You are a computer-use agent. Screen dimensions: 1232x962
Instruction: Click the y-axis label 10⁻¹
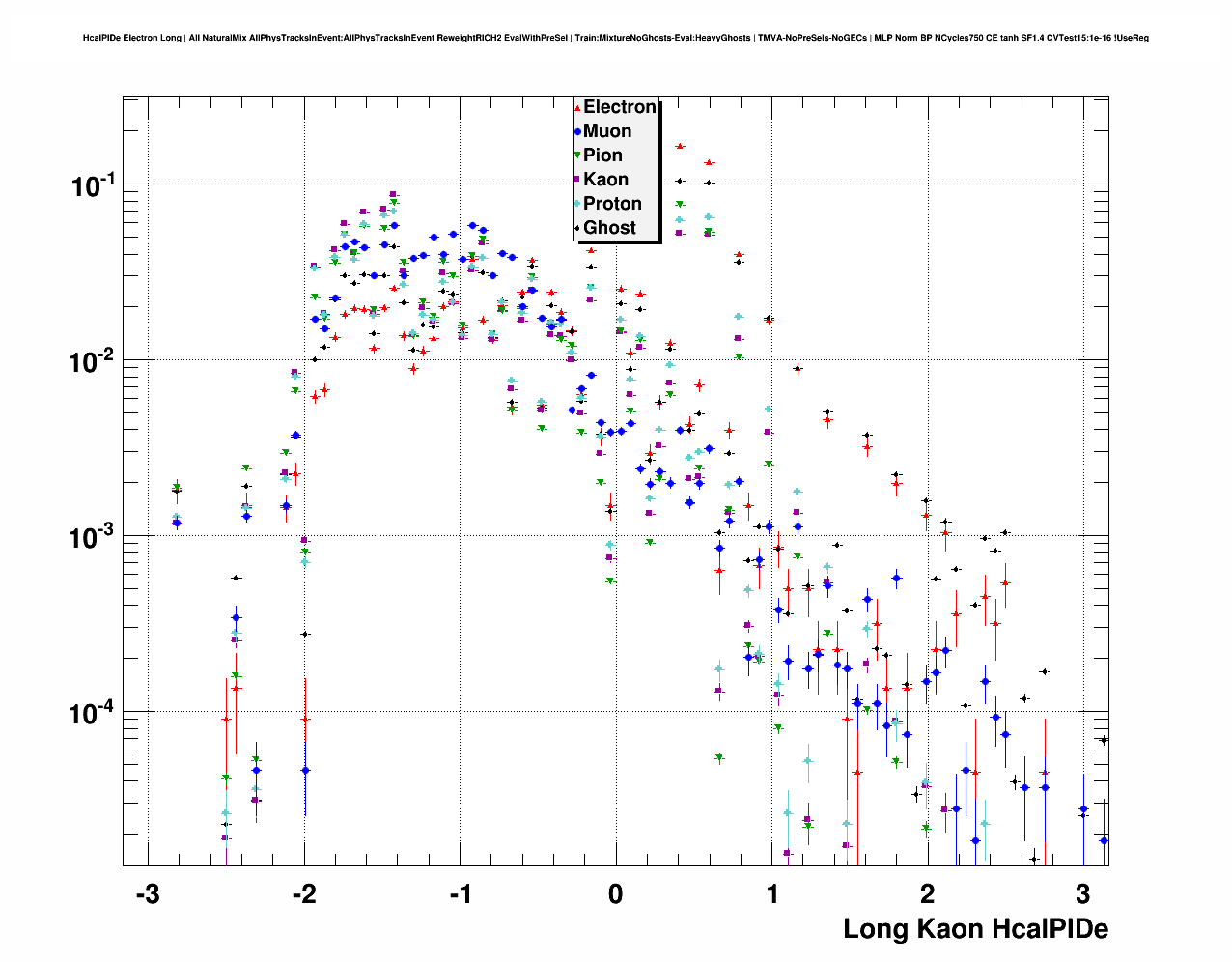point(93,185)
